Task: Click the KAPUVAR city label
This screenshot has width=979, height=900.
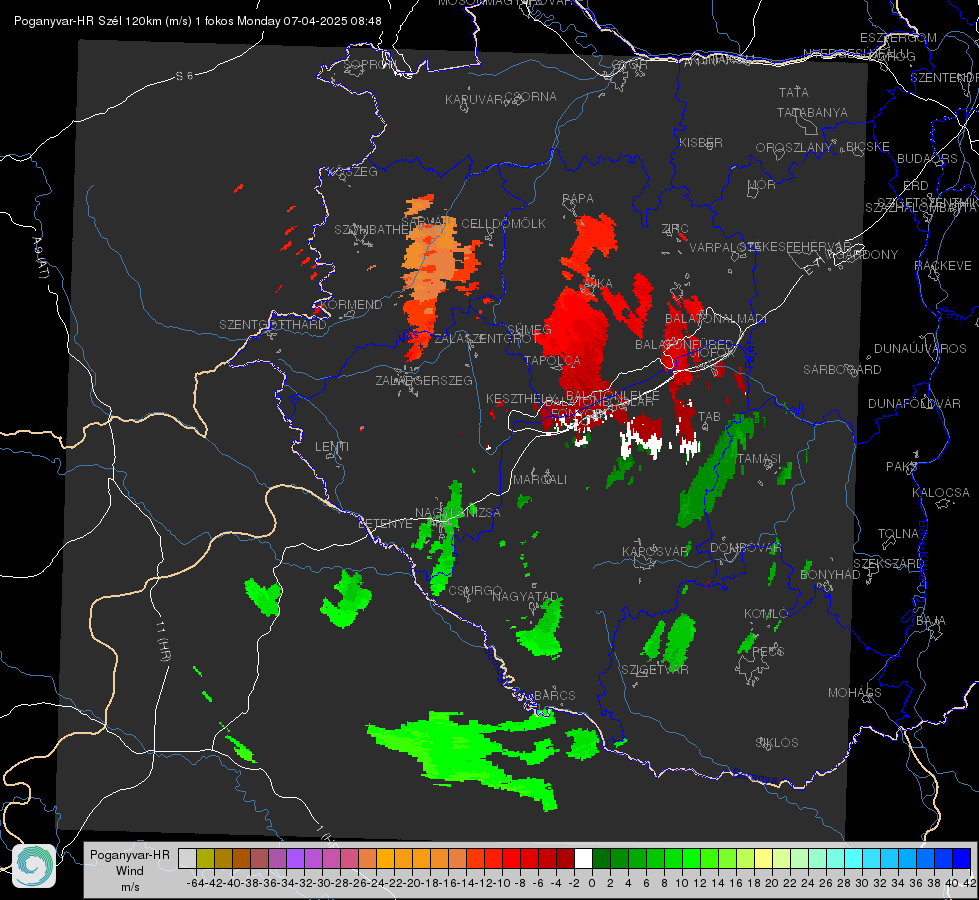Action: pyautogui.click(x=474, y=99)
